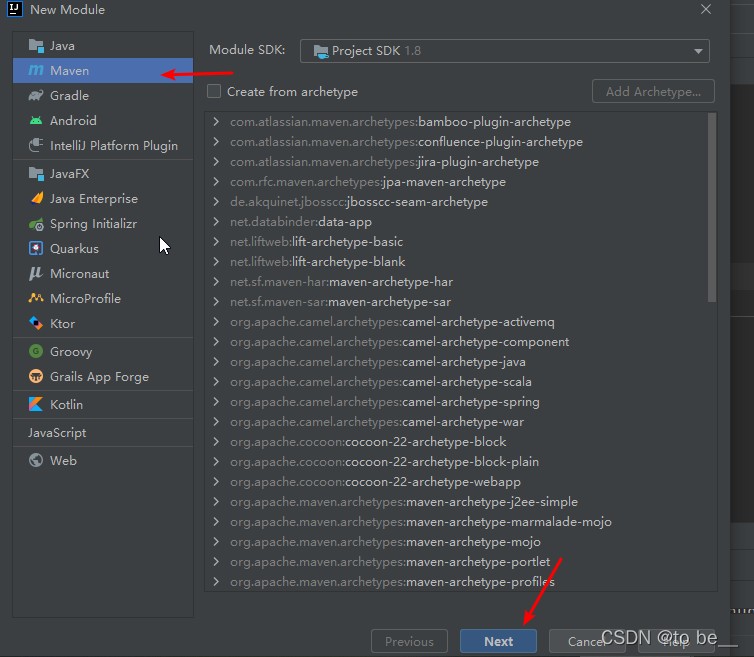754x657 pixels.
Task: Click the Android robot icon
Action: 36,121
